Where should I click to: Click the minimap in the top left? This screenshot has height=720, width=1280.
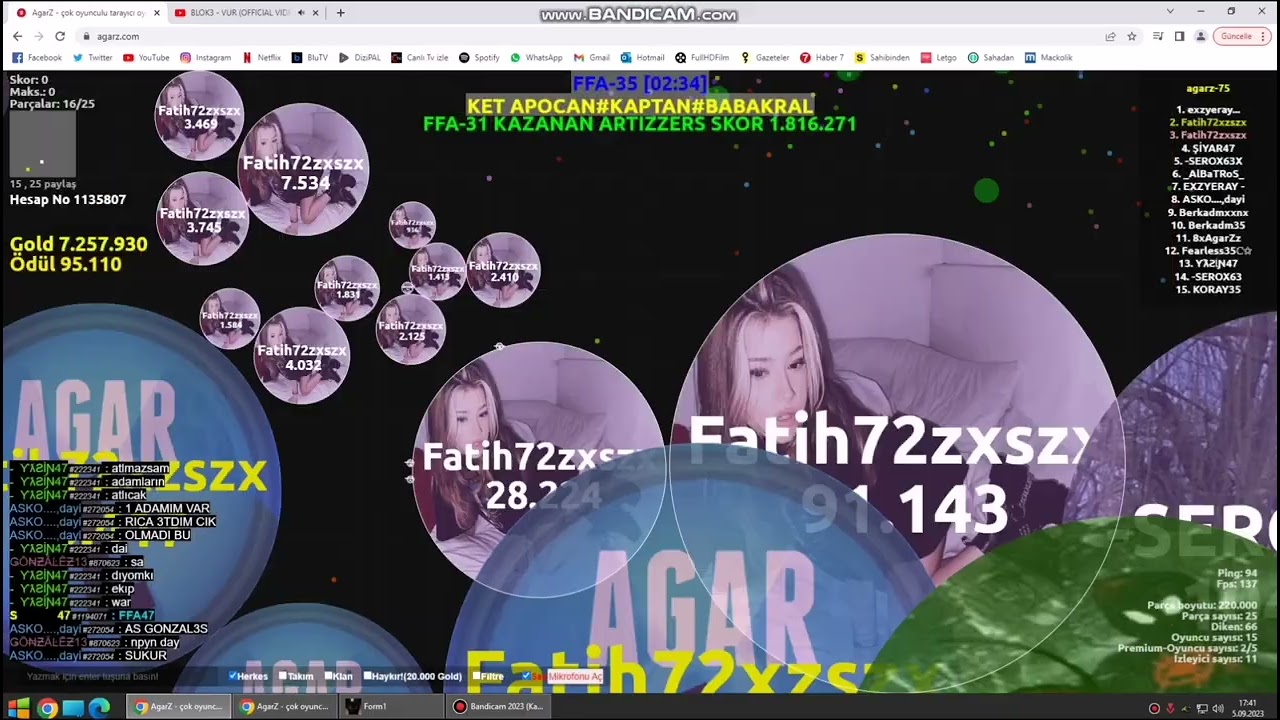43,144
